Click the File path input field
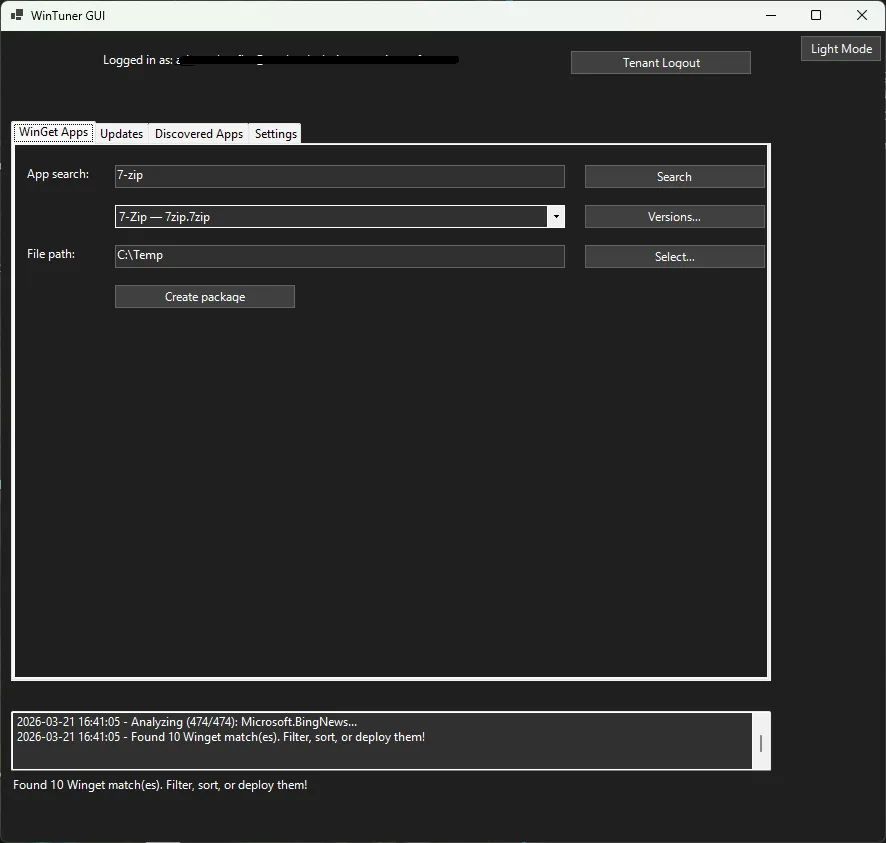The height and width of the screenshot is (843, 886). [x=340, y=256]
